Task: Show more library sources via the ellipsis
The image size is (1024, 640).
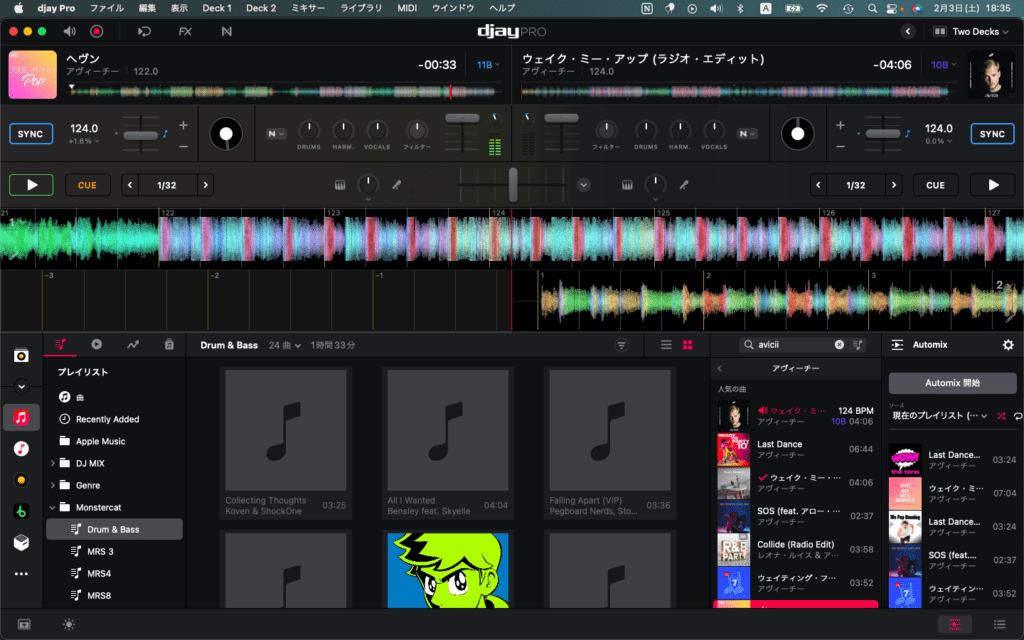Action: tap(22, 574)
